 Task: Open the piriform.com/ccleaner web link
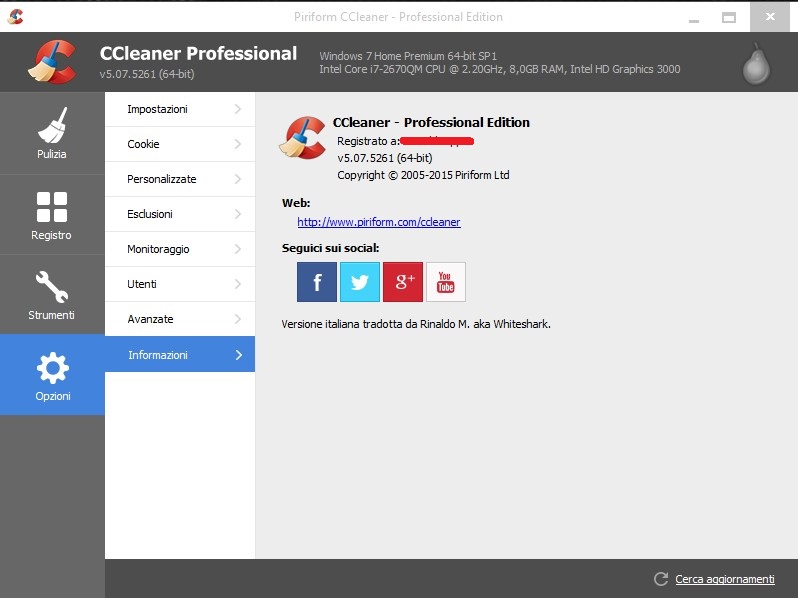(x=379, y=222)
